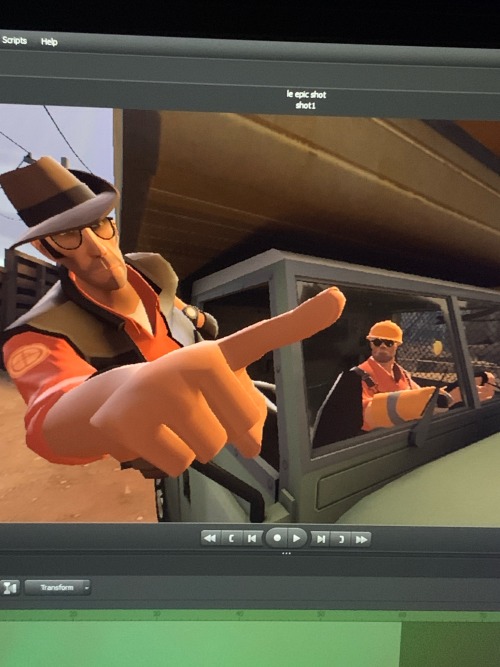The width and height of the screenshot is (500, 667).
Task: Open the Help menu
Action: click(x=49, y=42)
